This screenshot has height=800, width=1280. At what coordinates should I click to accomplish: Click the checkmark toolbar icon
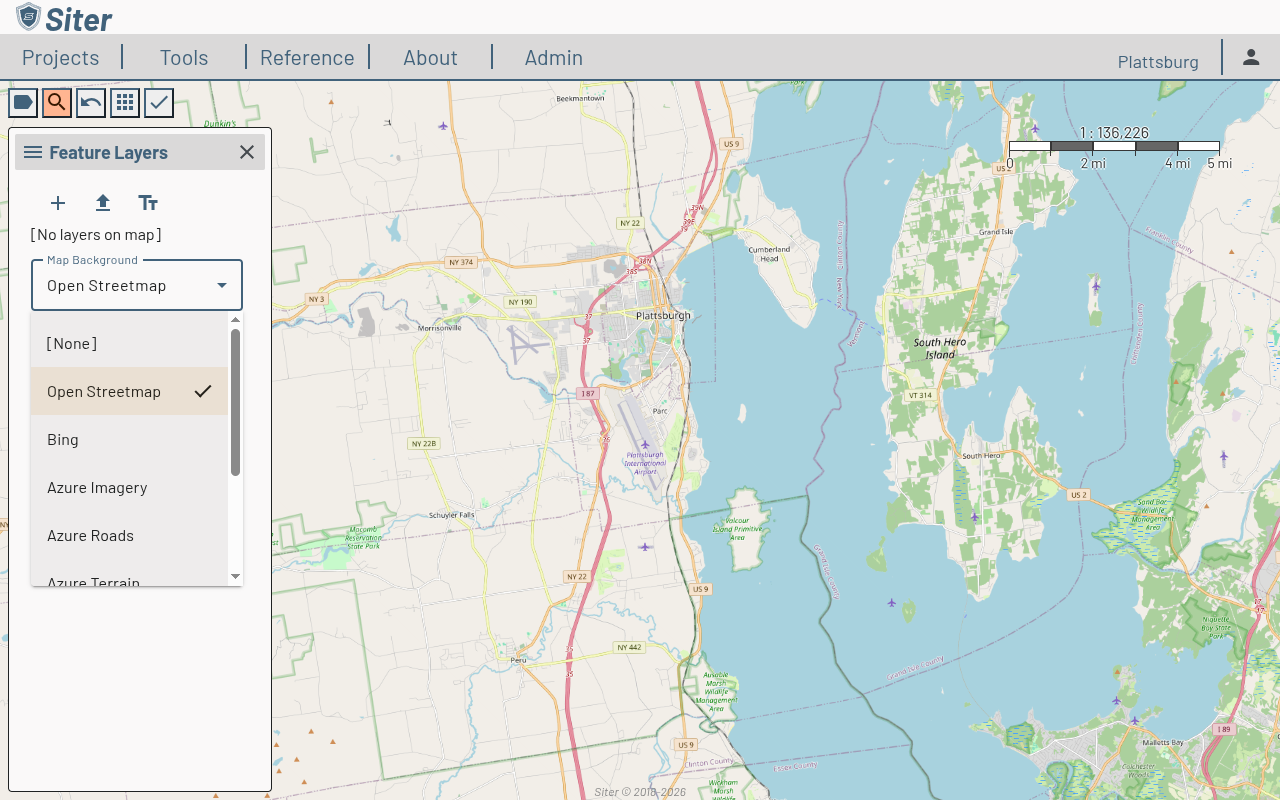(158, 103)
